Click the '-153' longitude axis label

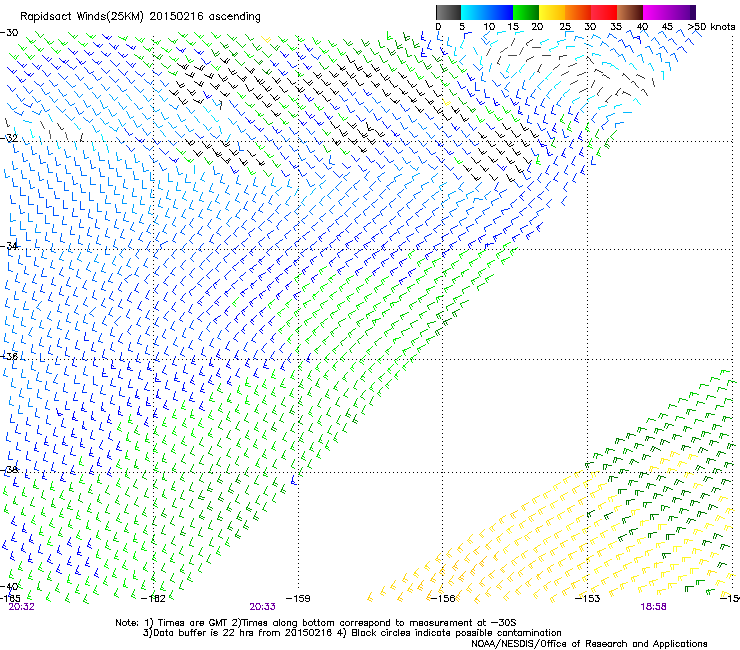[588, 599]
